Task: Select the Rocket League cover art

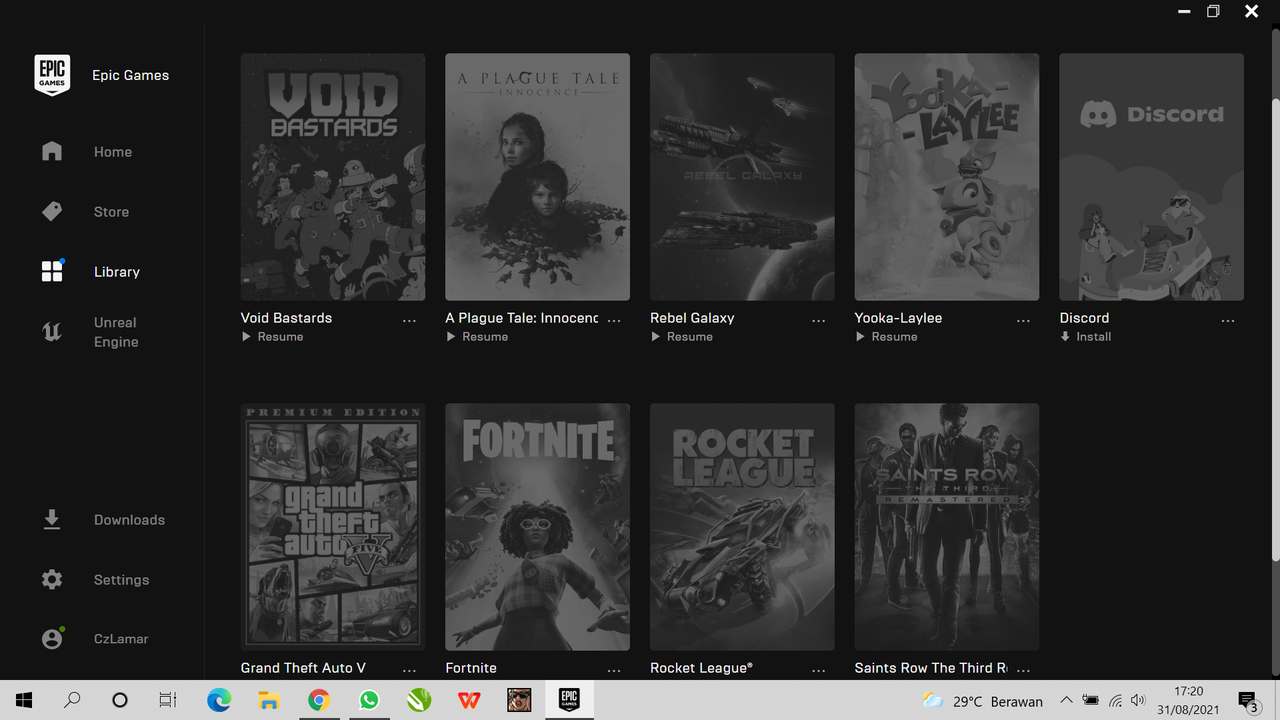Action: coord(742,527)
